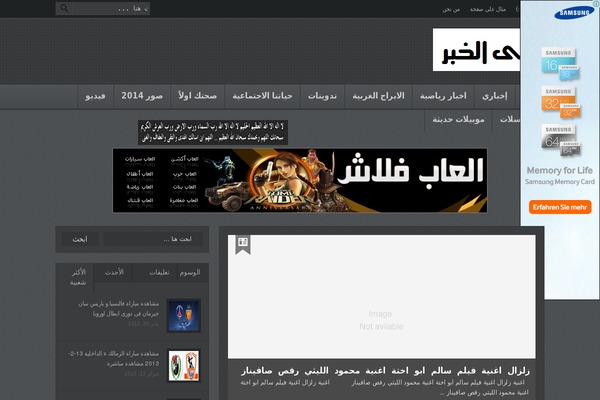Click the Arabic prayer text banner
This screenshot has height=400, width=600.
click(213, 132)
